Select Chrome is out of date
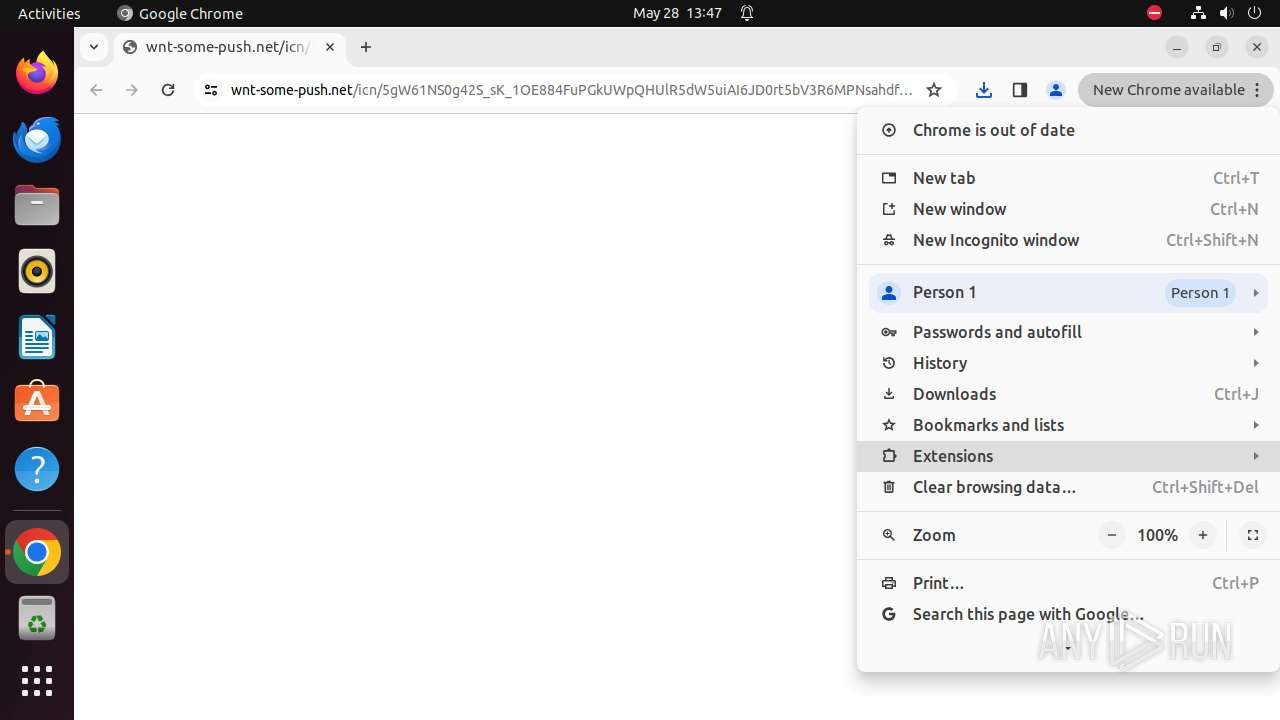Image resolution: width=1280 pixels, height=720 pixels. pos(1068,130)
